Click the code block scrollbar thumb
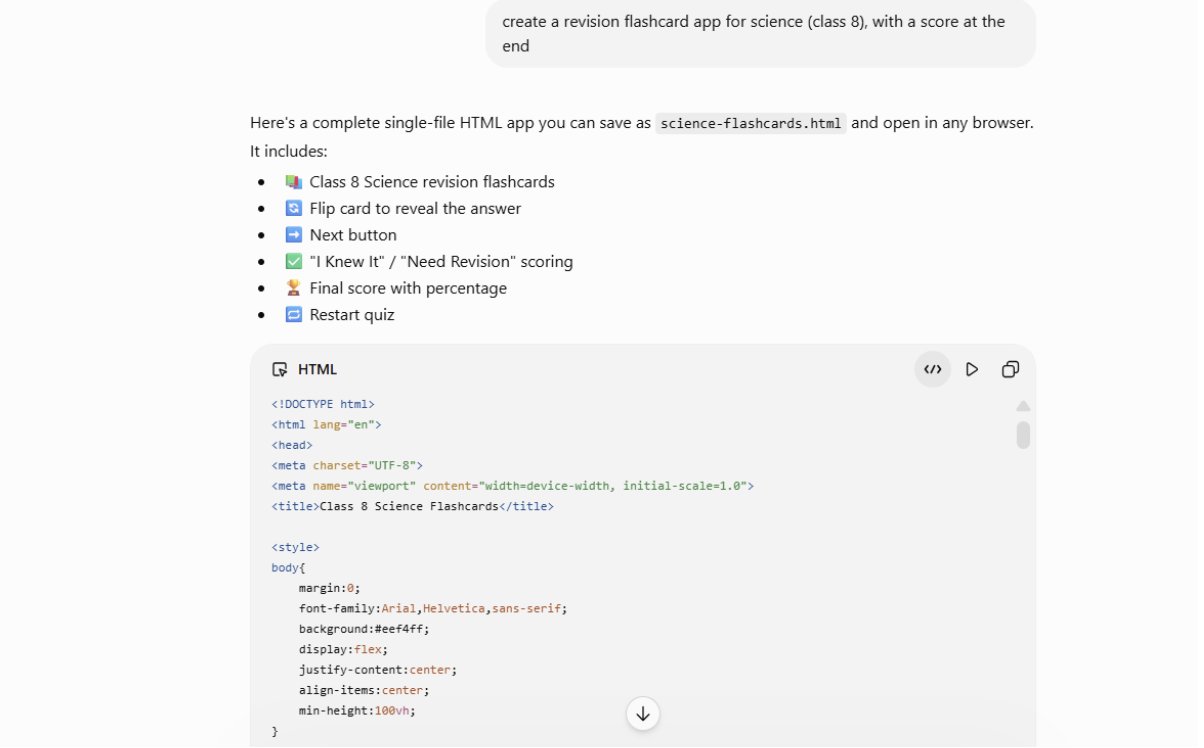 (1023, 435)
